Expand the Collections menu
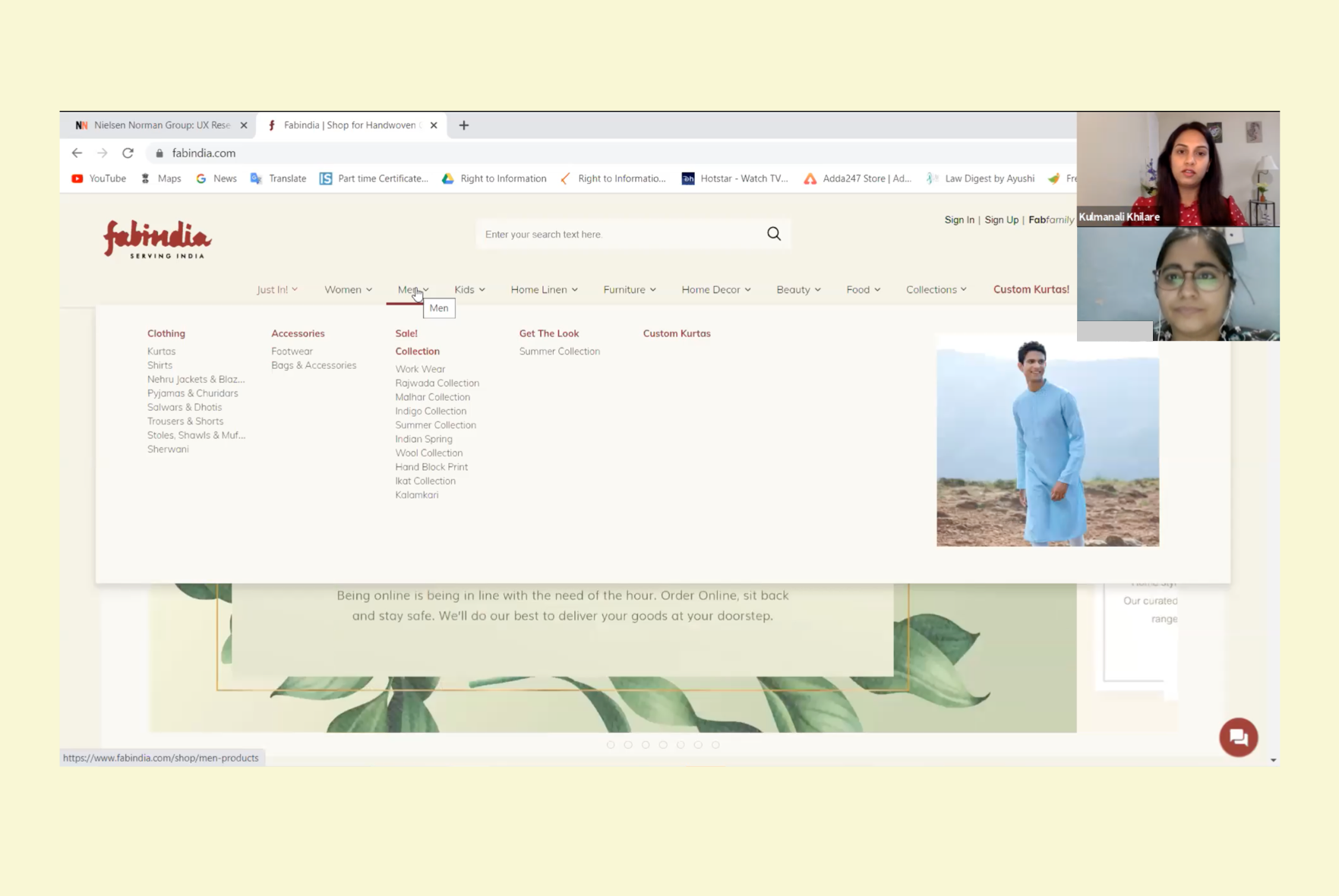Screen dimensions: 1339x896 [x=936, y=289]
